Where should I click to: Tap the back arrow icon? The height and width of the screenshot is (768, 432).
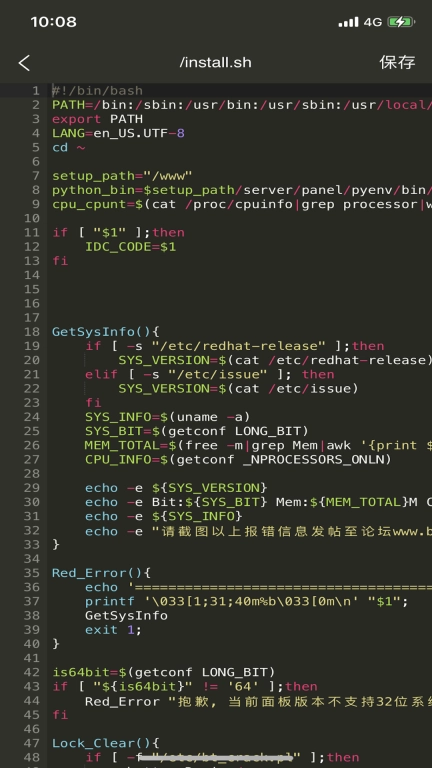[24, 63]
